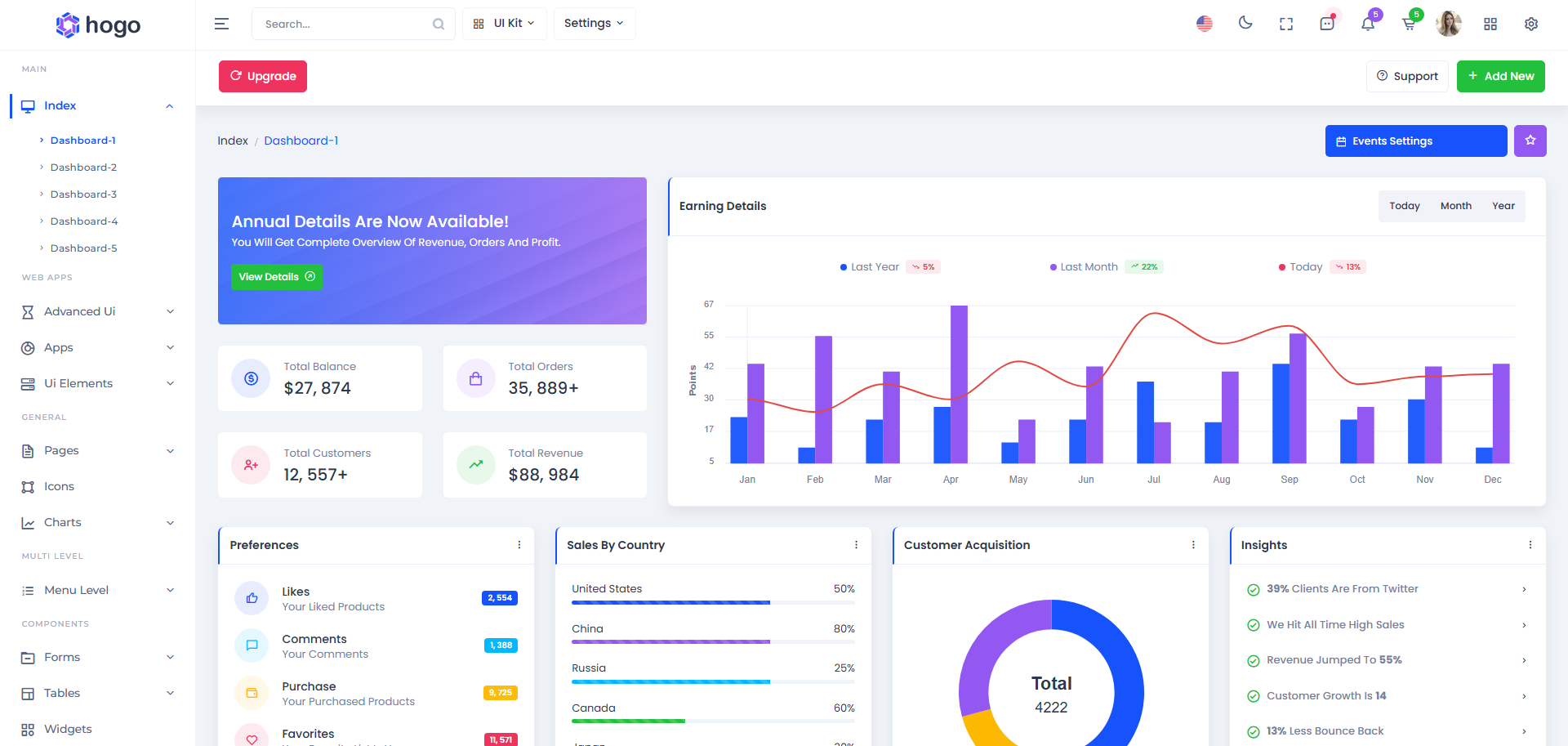
Task: Click the Total Balance dollar icon
Action: point(251,378)
